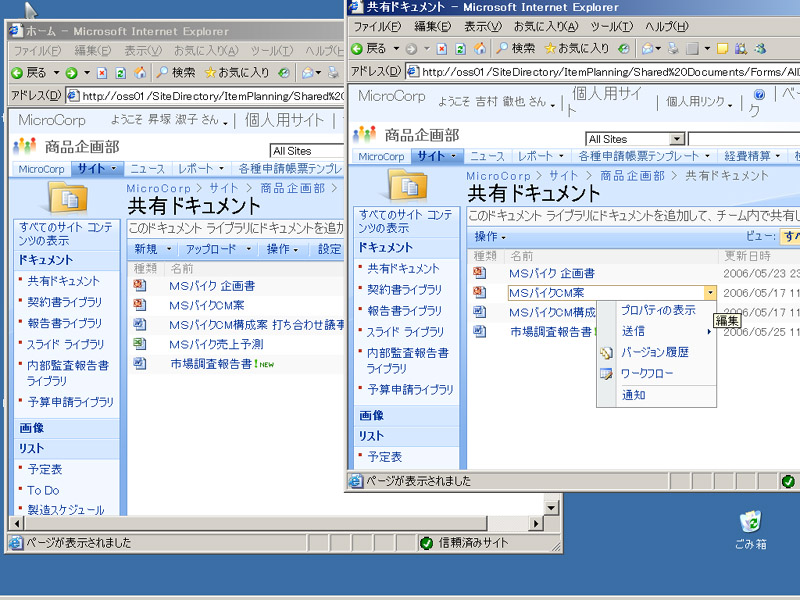Open the 商品企画部 site people logo in front window

point(364,135)
